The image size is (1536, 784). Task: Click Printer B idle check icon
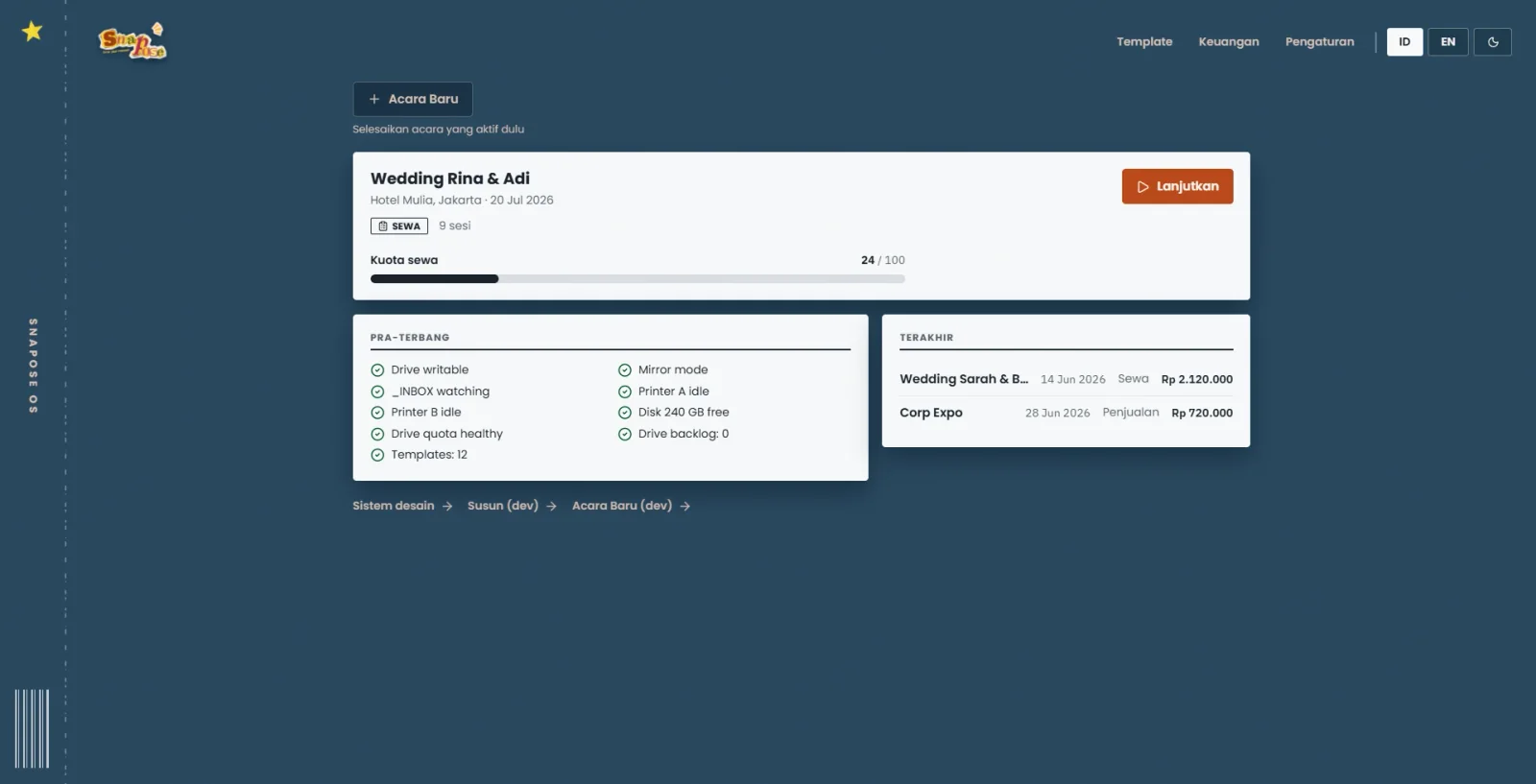click(x=377, y=413)
